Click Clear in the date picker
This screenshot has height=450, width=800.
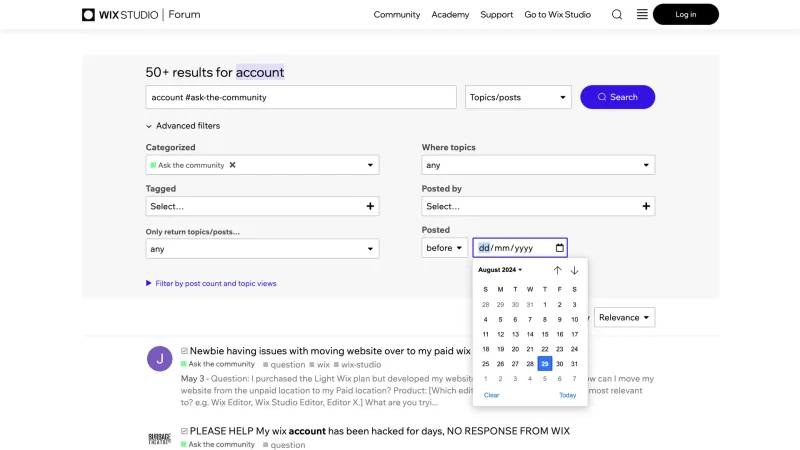491,395
